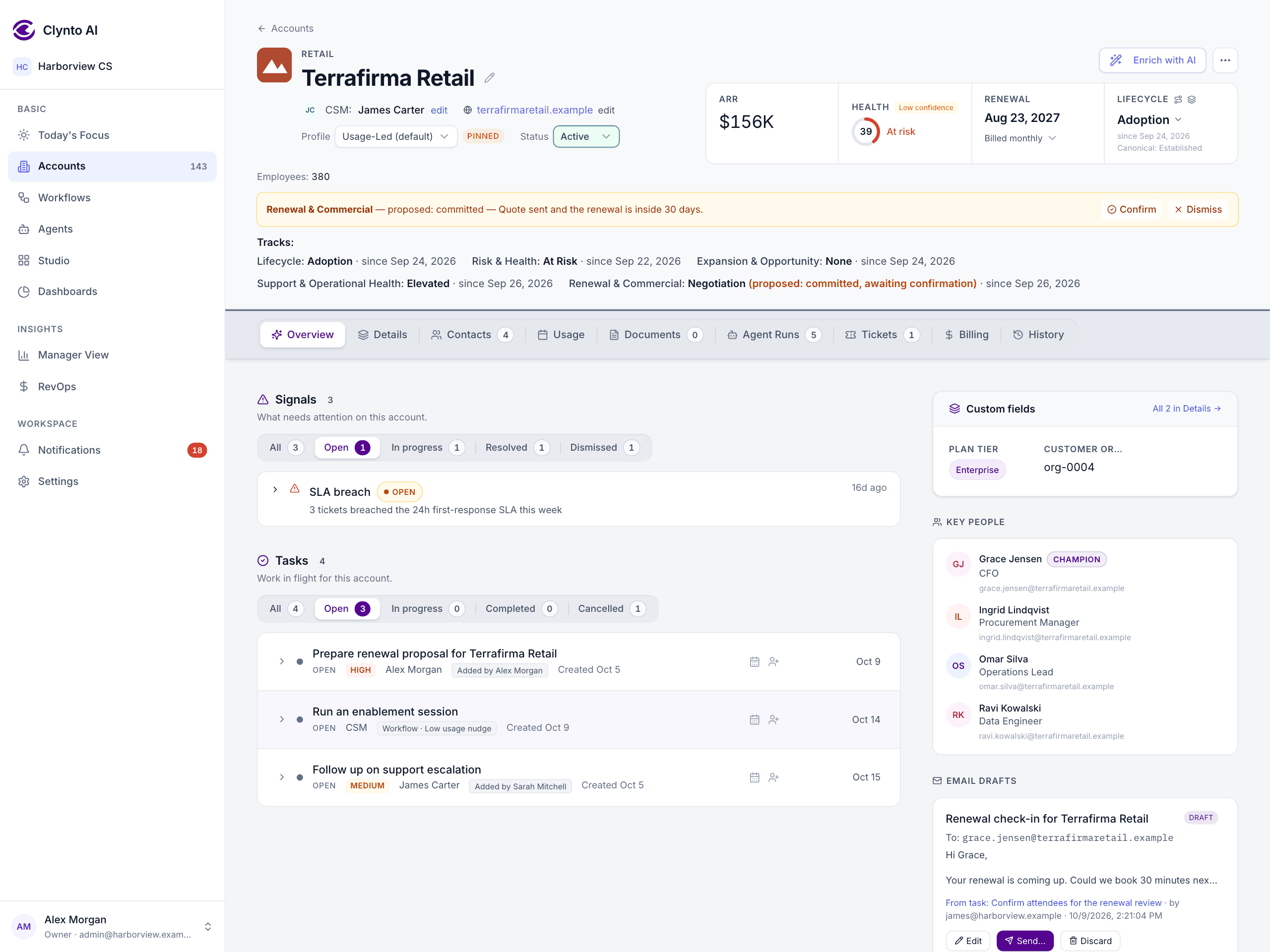This screenshot has width=1270, height=952.
Task: Open Dashboards in sidebar
Action: tap(112, 292)
